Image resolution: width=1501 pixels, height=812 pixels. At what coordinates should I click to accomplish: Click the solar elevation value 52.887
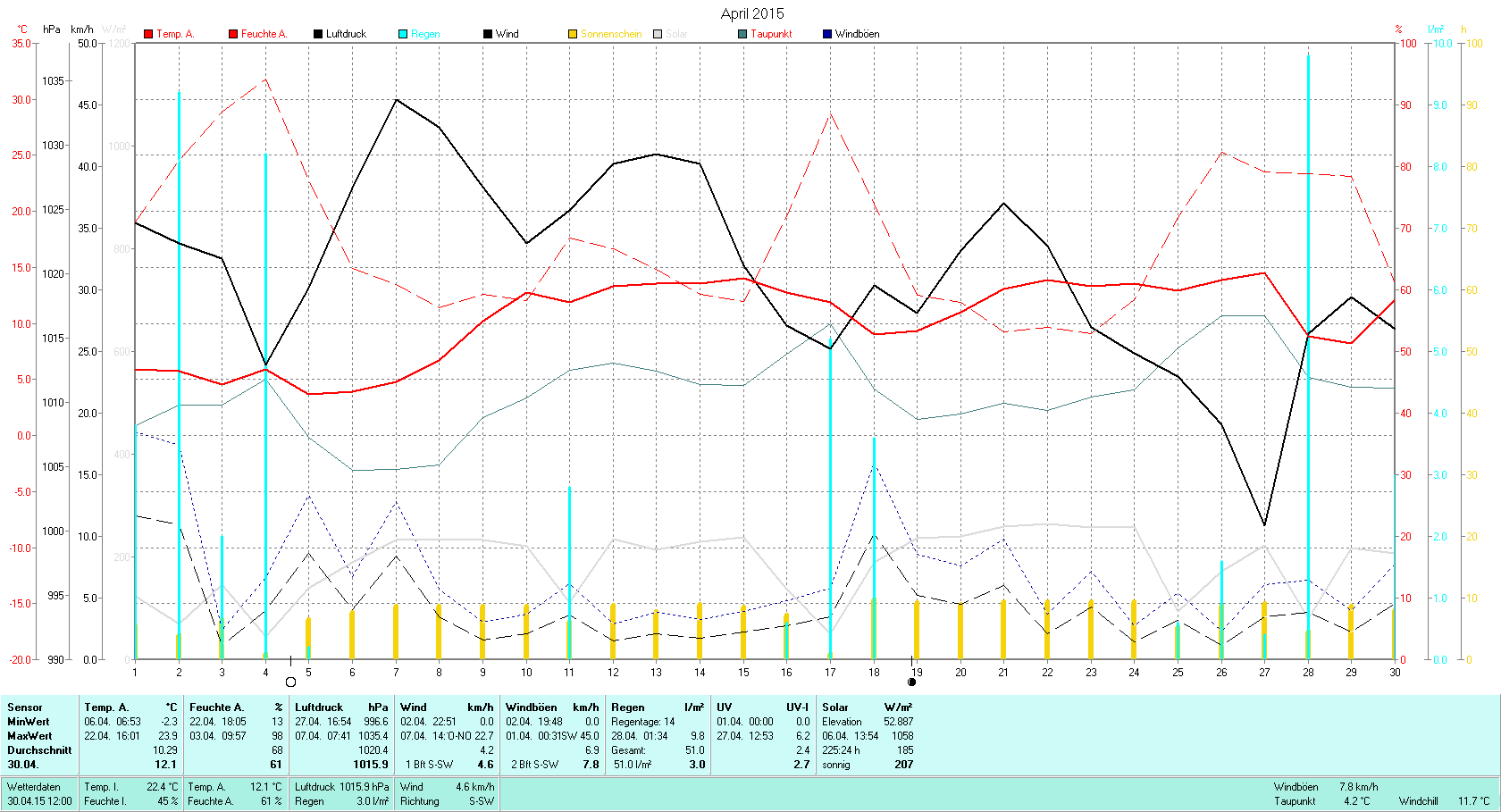click(x=898, y=722)
